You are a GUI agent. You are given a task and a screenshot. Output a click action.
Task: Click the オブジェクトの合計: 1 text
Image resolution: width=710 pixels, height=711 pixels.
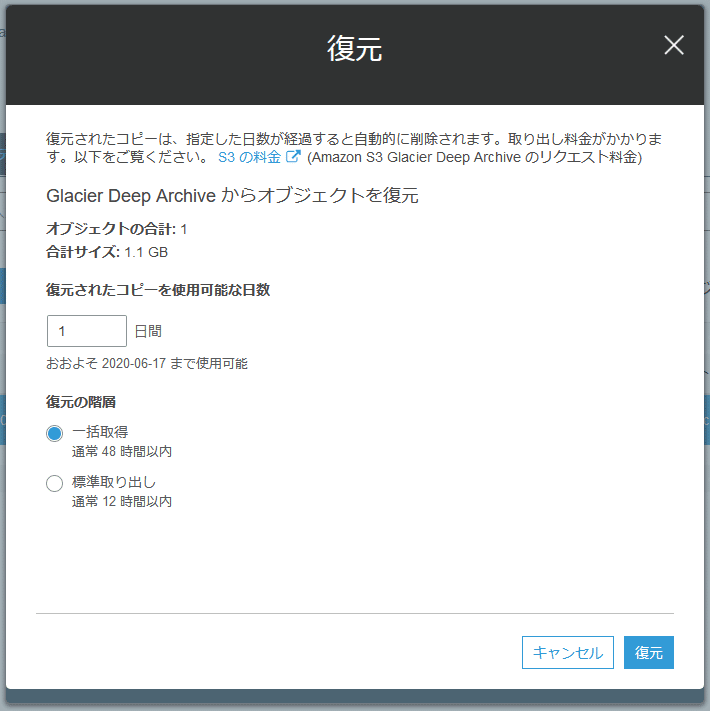[x=117, y=229]
